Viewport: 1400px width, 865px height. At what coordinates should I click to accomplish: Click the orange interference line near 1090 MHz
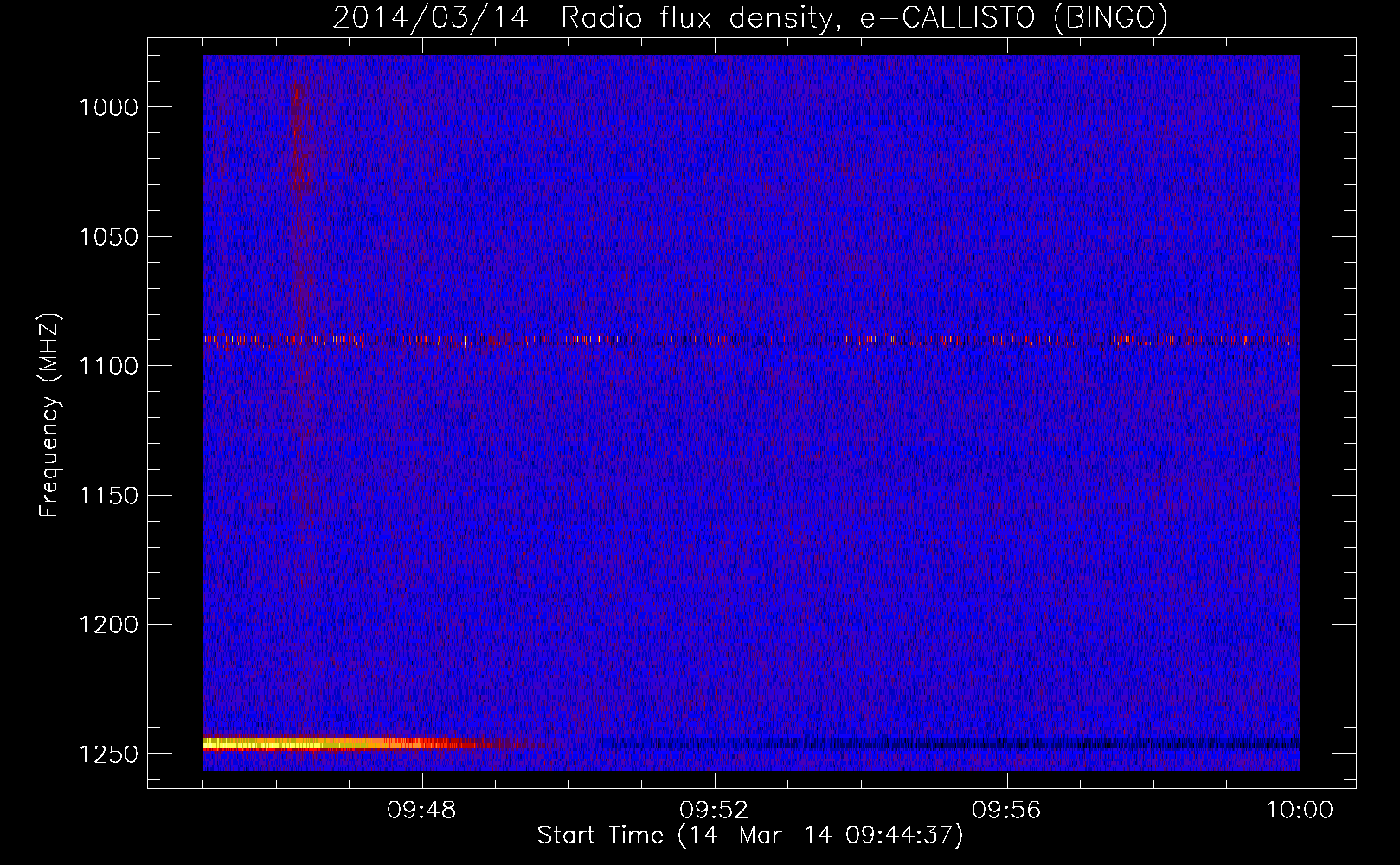751,340
